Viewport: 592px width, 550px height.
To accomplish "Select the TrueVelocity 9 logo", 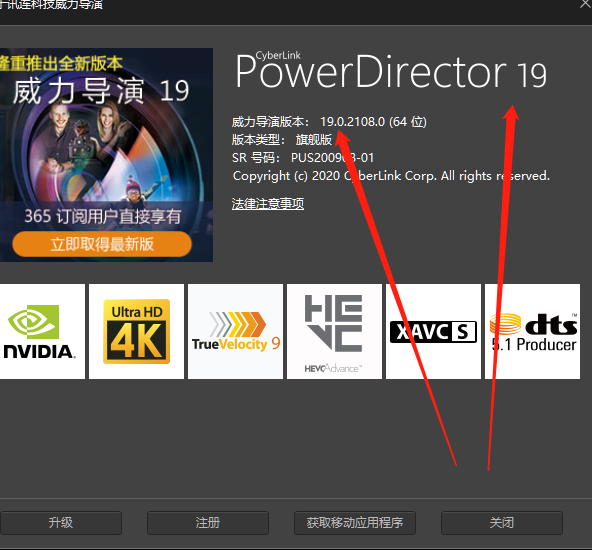I will click(x=235, y=331).
